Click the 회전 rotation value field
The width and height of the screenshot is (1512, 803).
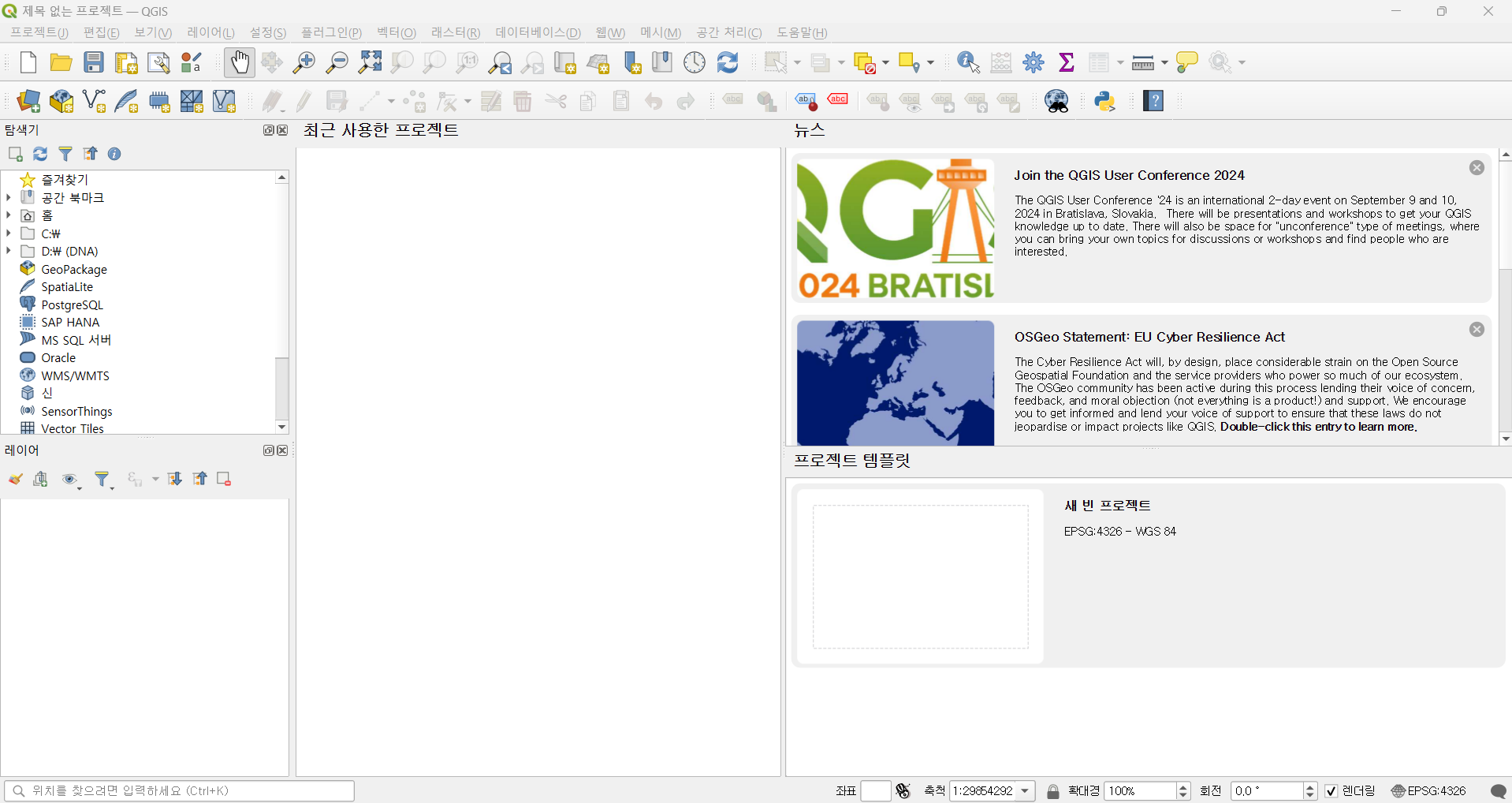1268,790
